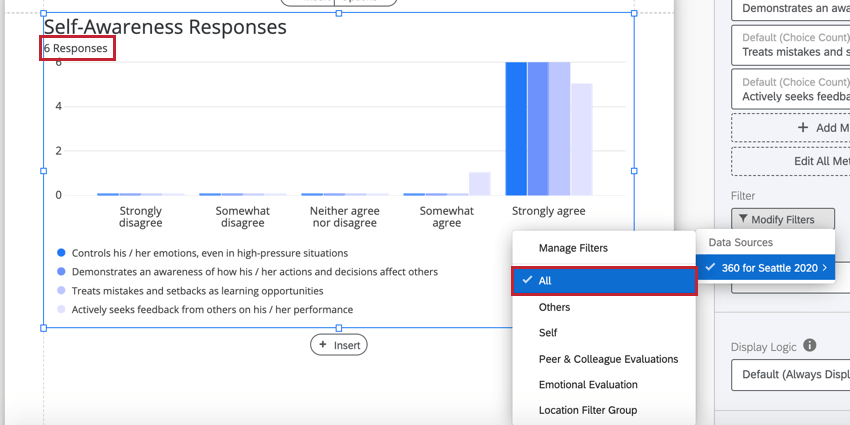Click the legend dot for Actively seeks feedback

61,310
